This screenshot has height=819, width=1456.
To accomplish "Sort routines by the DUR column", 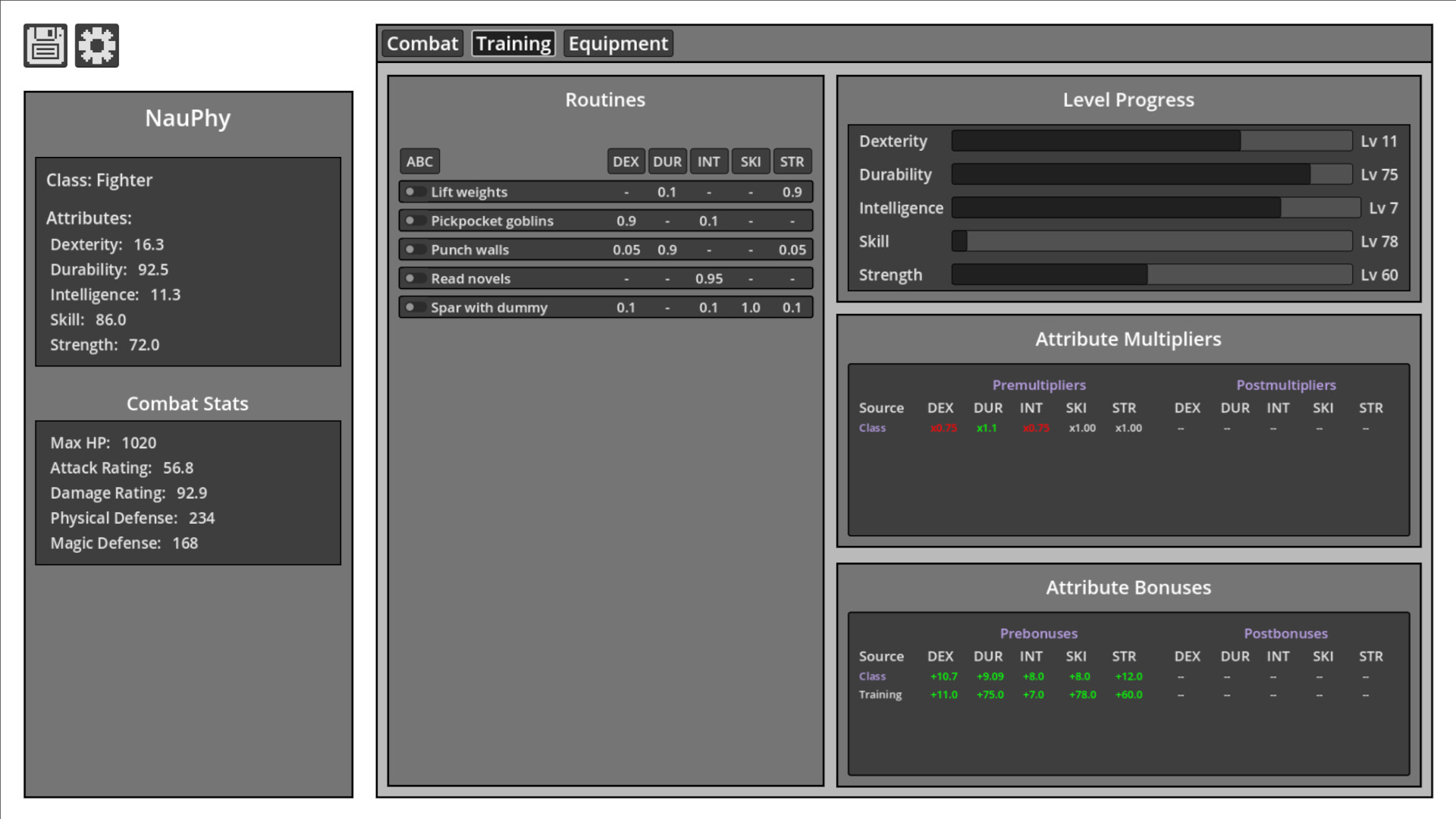I will pyautogui.click(x=667, y=161).
